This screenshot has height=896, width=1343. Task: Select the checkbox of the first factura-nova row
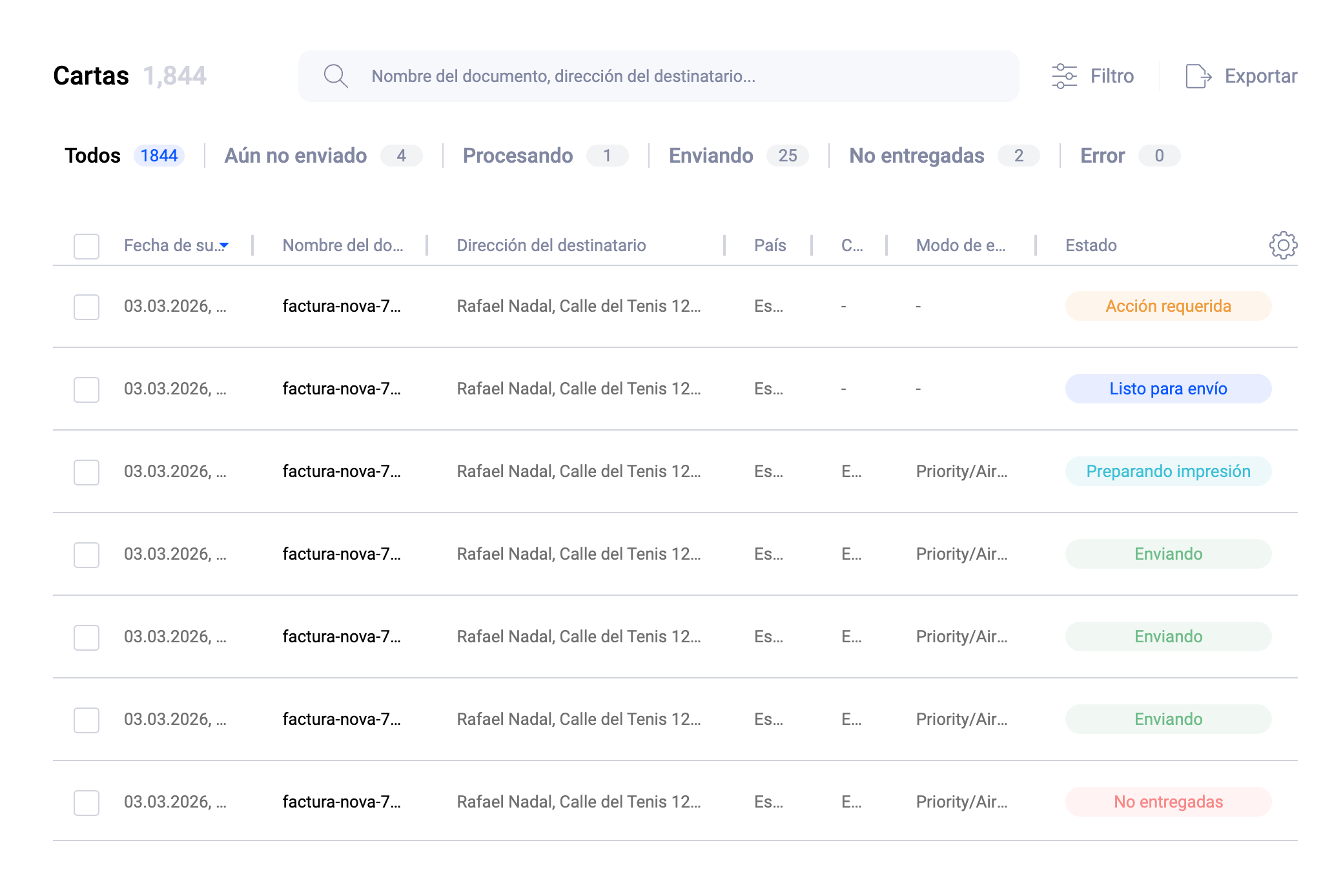tap(86, 307)
